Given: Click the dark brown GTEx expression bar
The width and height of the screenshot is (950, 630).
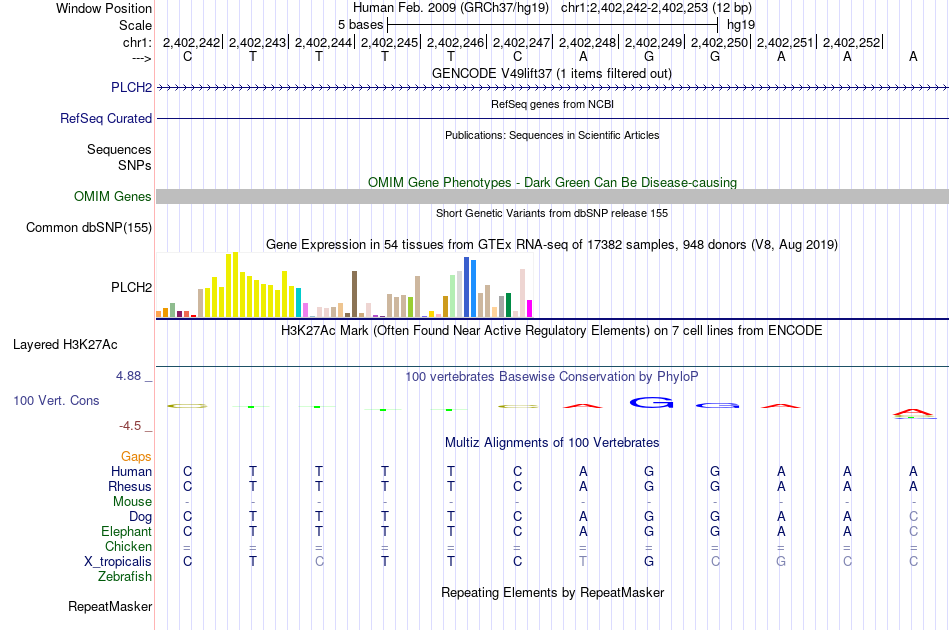Looking at the screenshot, I should click(x=354, y=294).
